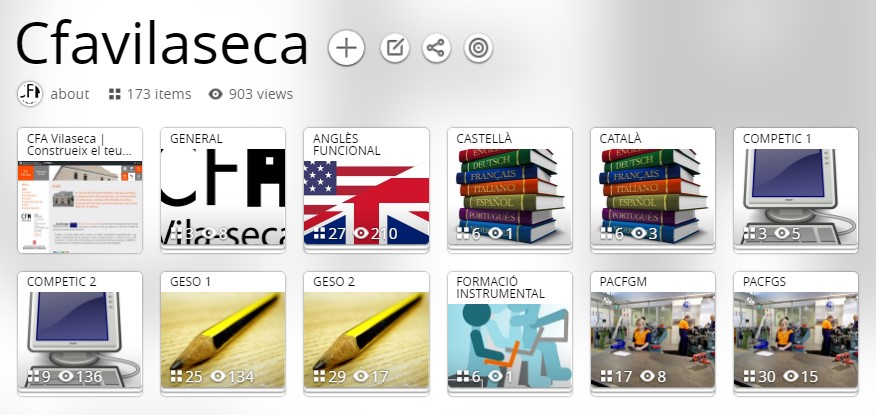Screen dimensions: 876x415
Task: Open the ANGLÈS FUNCIONAL collection
Action: point(366,190)
